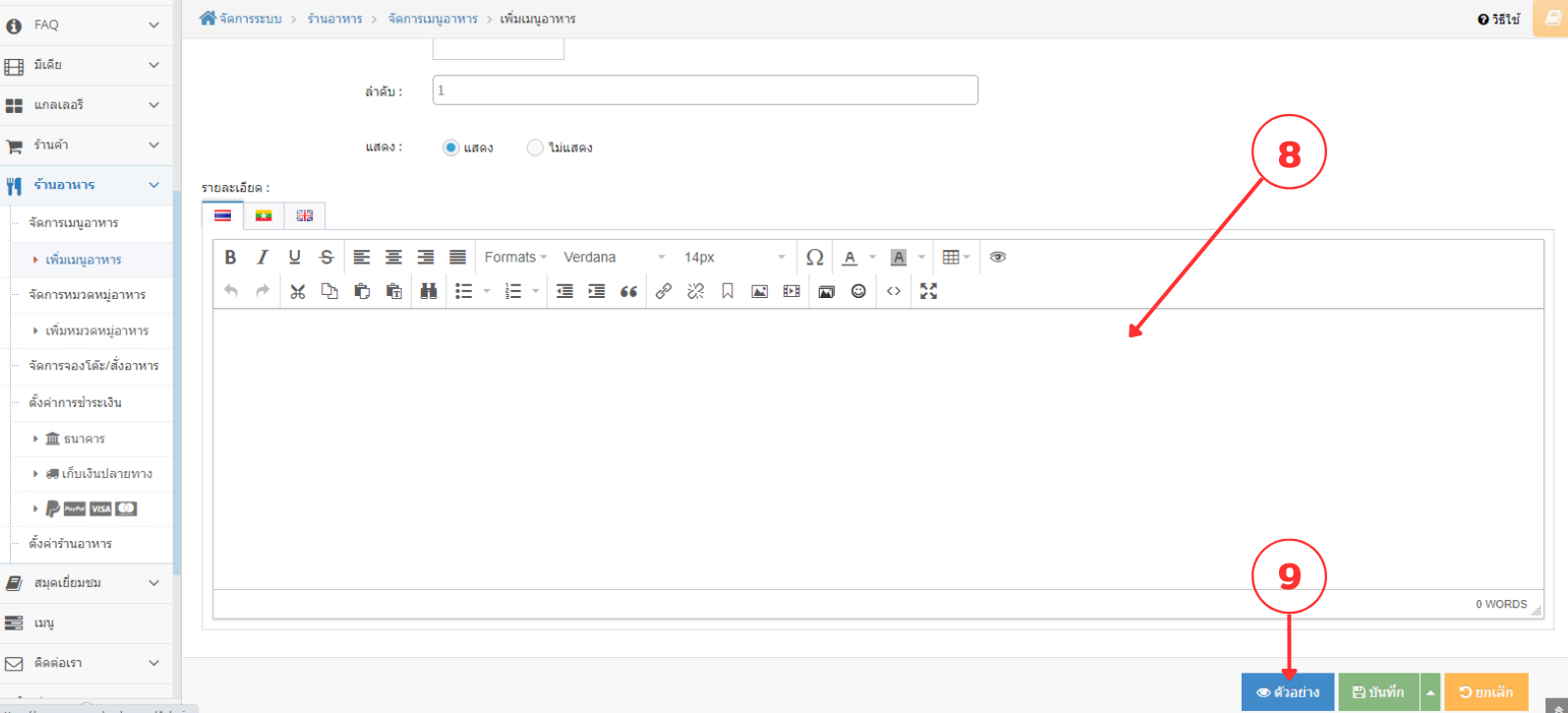Open the Formats dropdown

tap(516, 257)
